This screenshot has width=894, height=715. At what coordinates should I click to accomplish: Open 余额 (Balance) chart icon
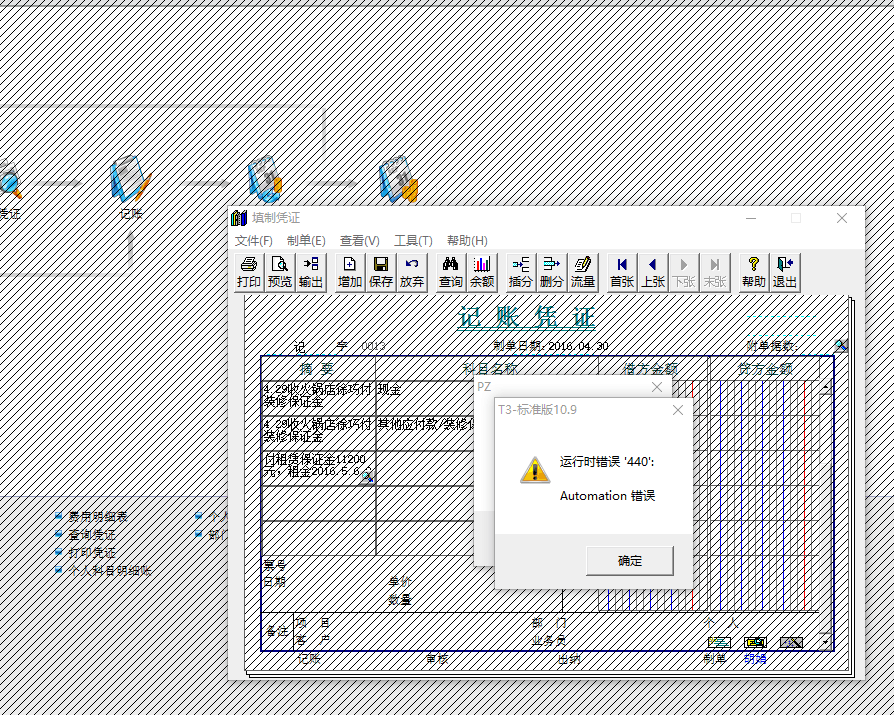(x=482, y=272)
